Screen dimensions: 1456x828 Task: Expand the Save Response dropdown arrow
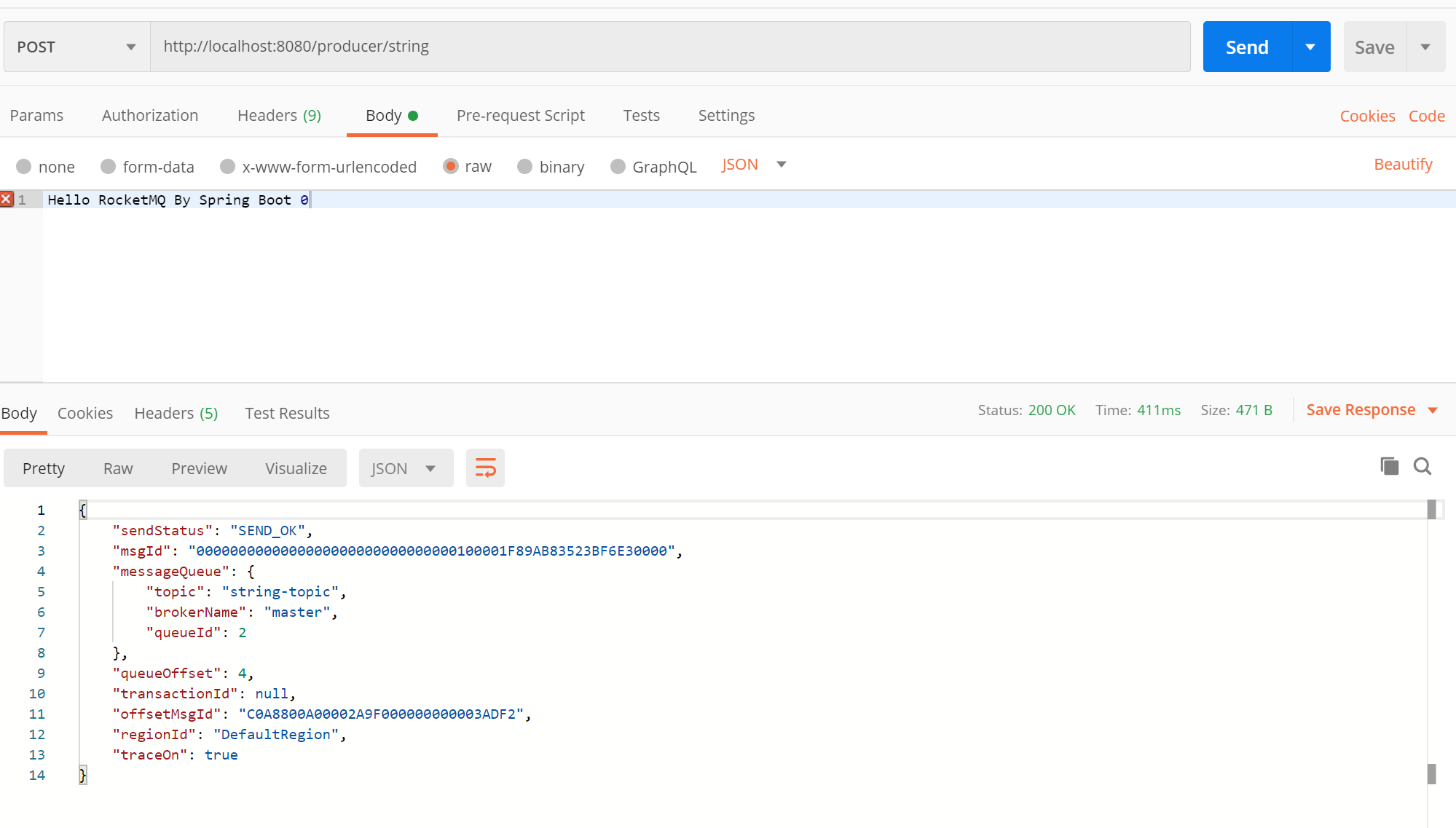pos(1433,410)
